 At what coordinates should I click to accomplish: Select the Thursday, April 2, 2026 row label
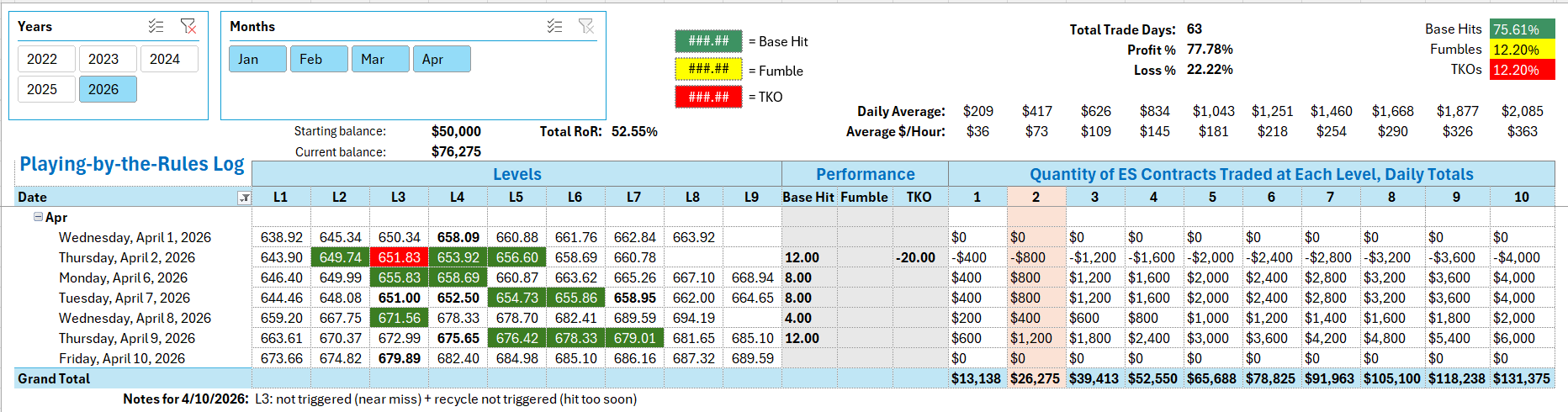point(126,257)
